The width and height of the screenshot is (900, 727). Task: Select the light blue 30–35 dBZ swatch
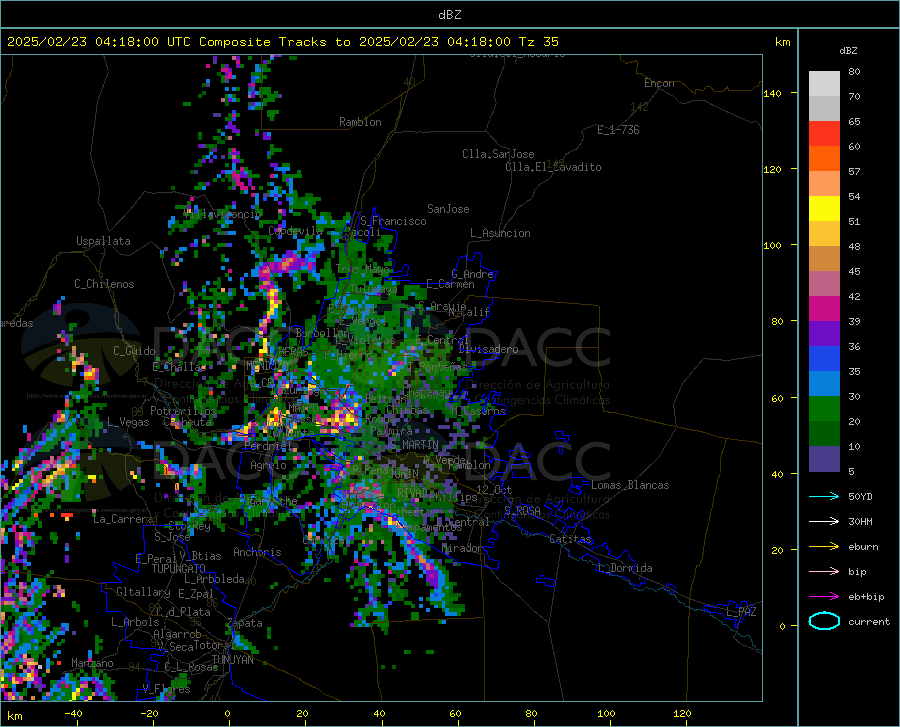(824, 384)
